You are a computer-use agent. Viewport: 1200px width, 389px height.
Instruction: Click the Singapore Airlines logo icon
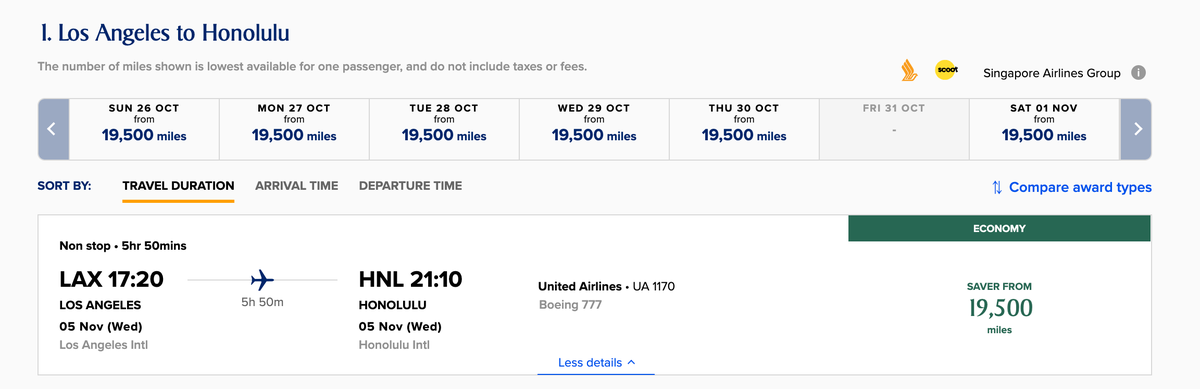point(909,71)
